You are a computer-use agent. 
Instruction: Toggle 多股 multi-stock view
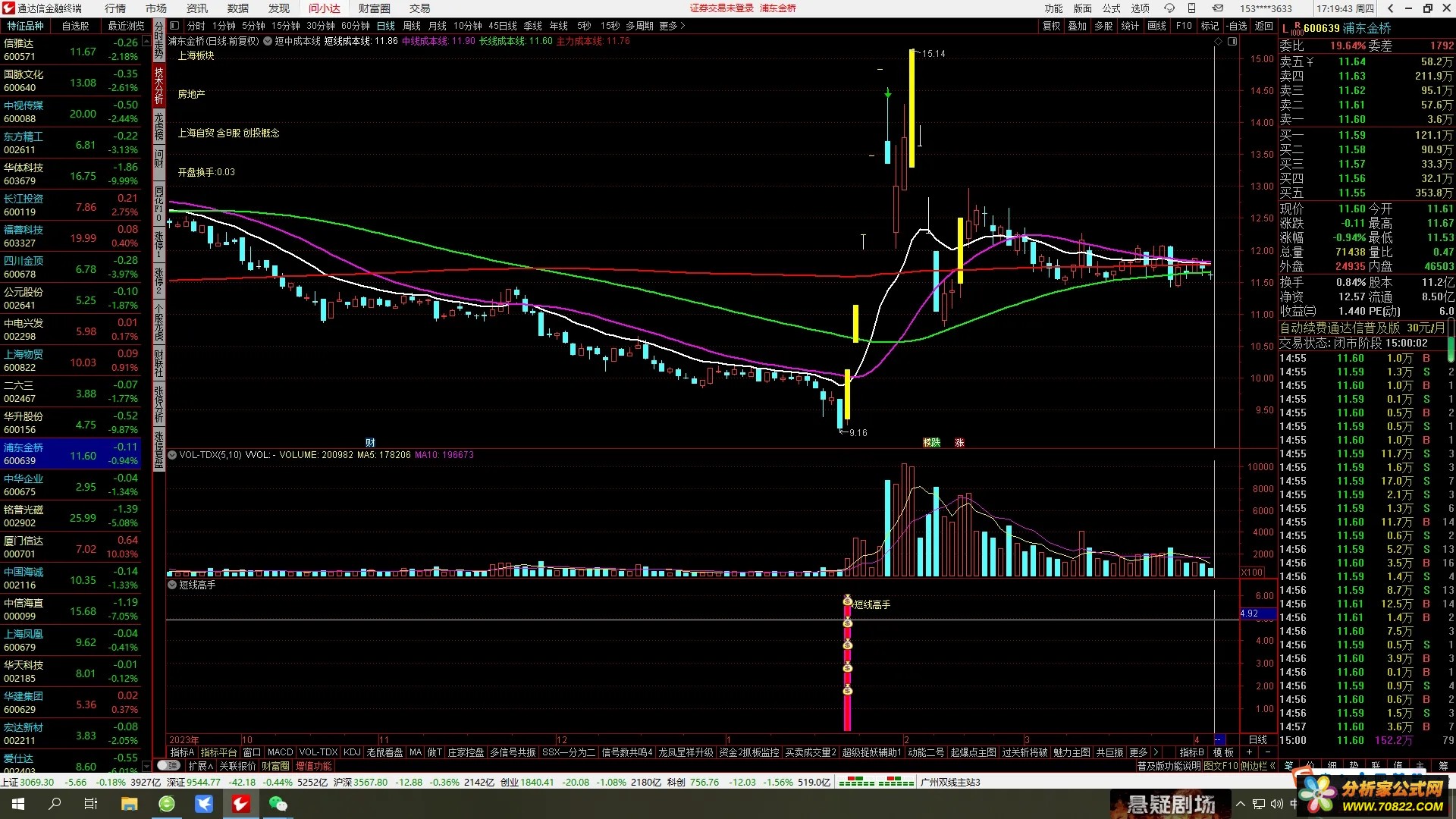click(x=1103, y=26)
